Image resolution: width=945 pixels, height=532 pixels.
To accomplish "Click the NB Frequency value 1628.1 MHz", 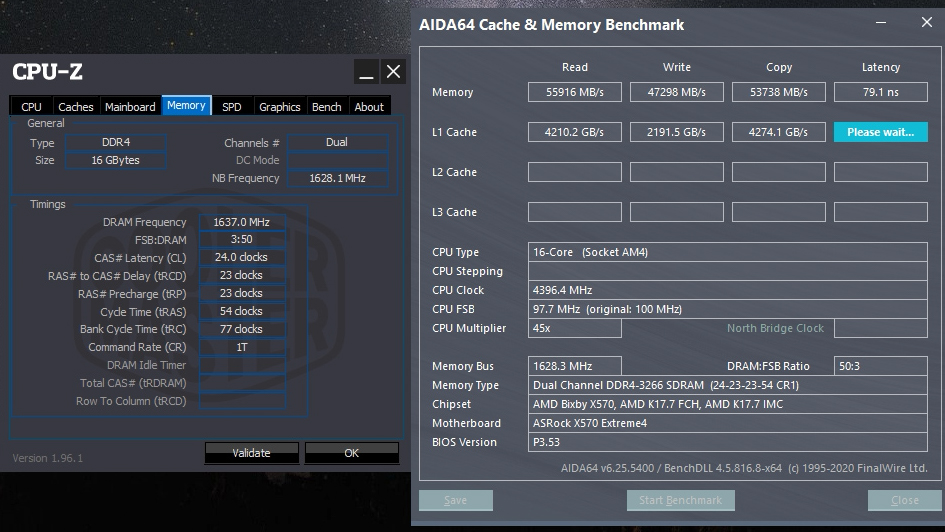I will [337, 178].
